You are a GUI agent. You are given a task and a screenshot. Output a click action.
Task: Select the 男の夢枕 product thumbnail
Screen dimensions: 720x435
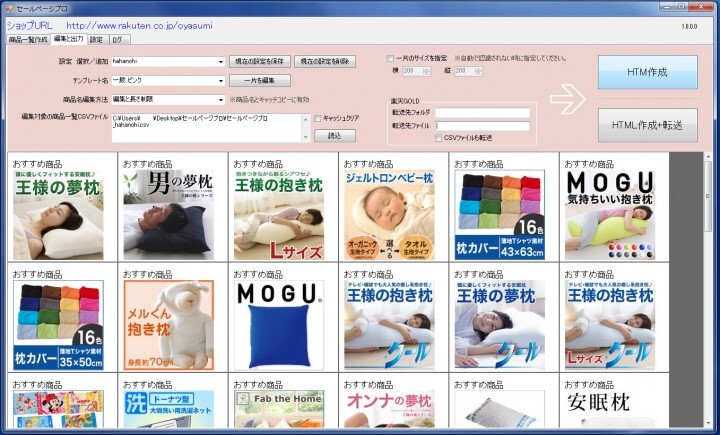[x=169, y=215]
